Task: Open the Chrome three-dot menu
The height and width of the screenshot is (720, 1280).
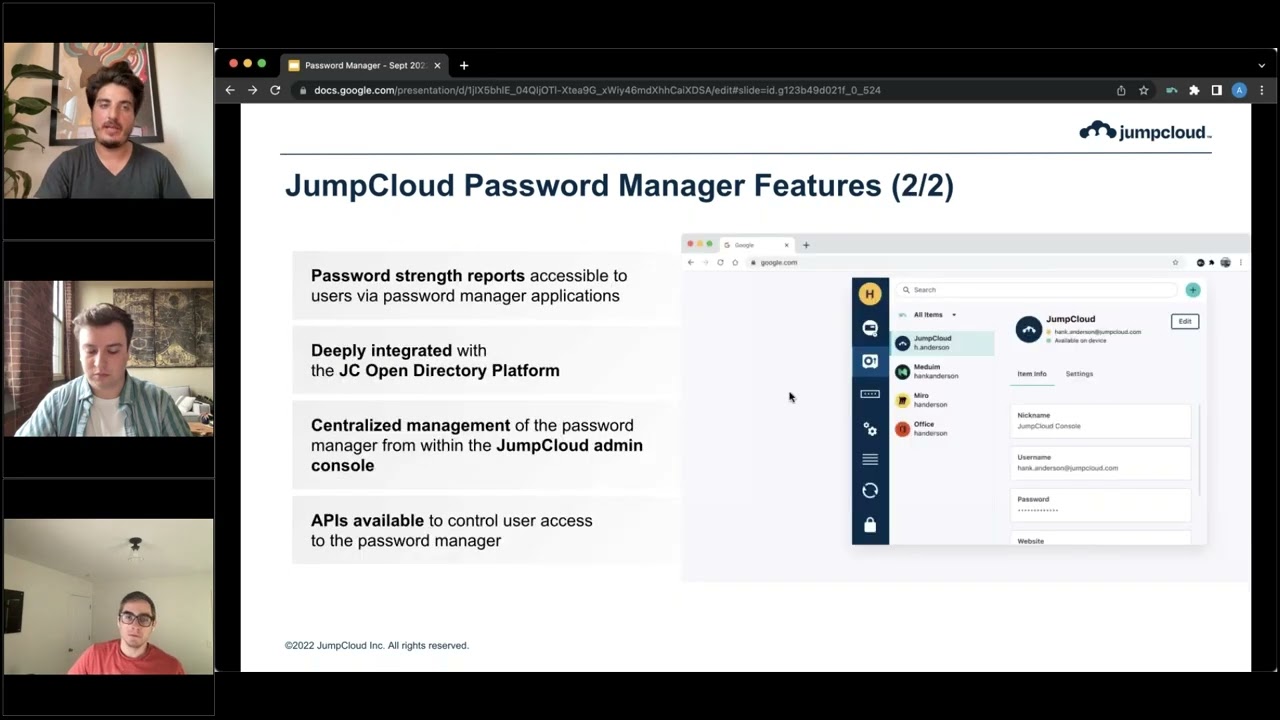Action: pos(1261,90)
